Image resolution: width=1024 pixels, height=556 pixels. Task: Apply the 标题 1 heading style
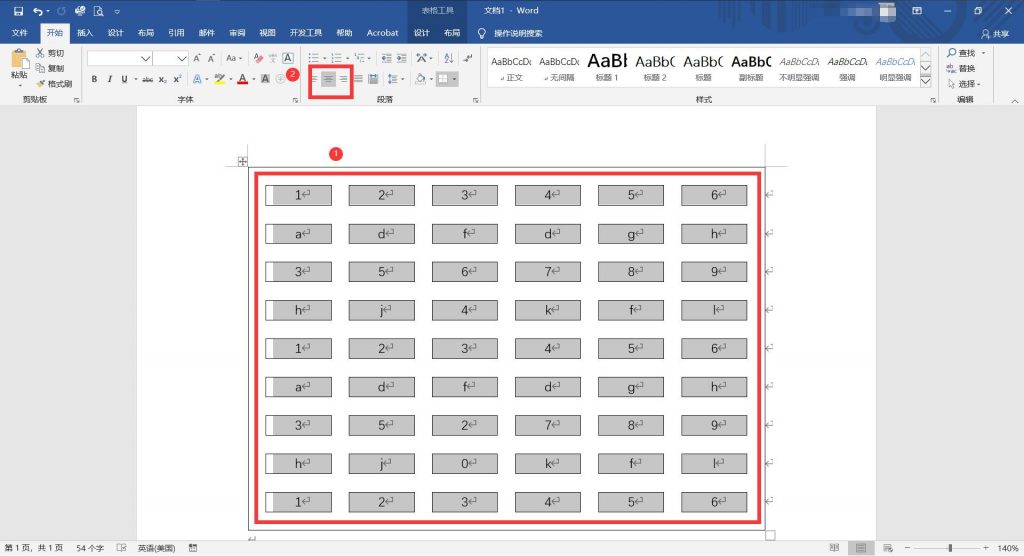point(607,67)
